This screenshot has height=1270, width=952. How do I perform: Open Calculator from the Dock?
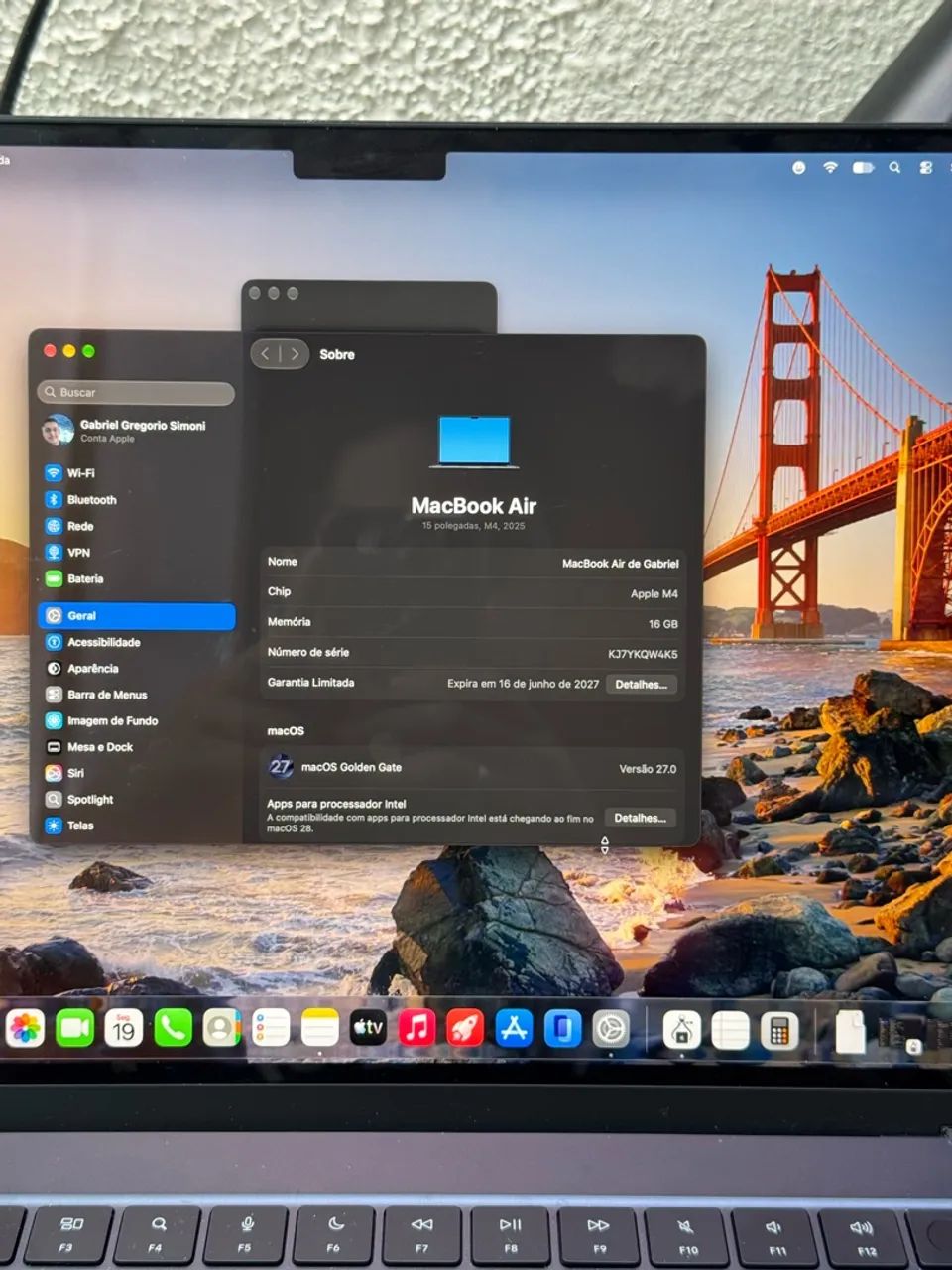pos(779,1032)
